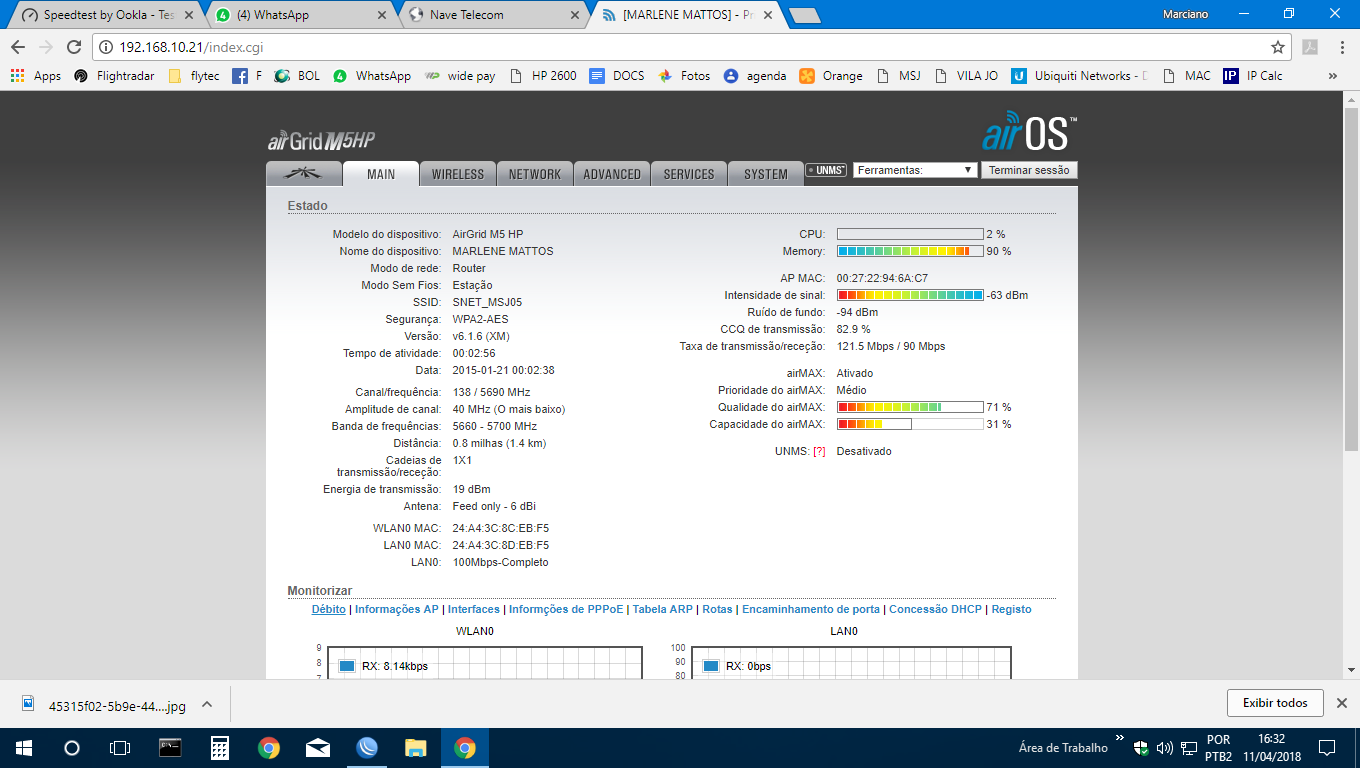Open the Interfaces link
Image resolution: width=1360 pixels, height=768 pixels.
(x=473, y=609)
